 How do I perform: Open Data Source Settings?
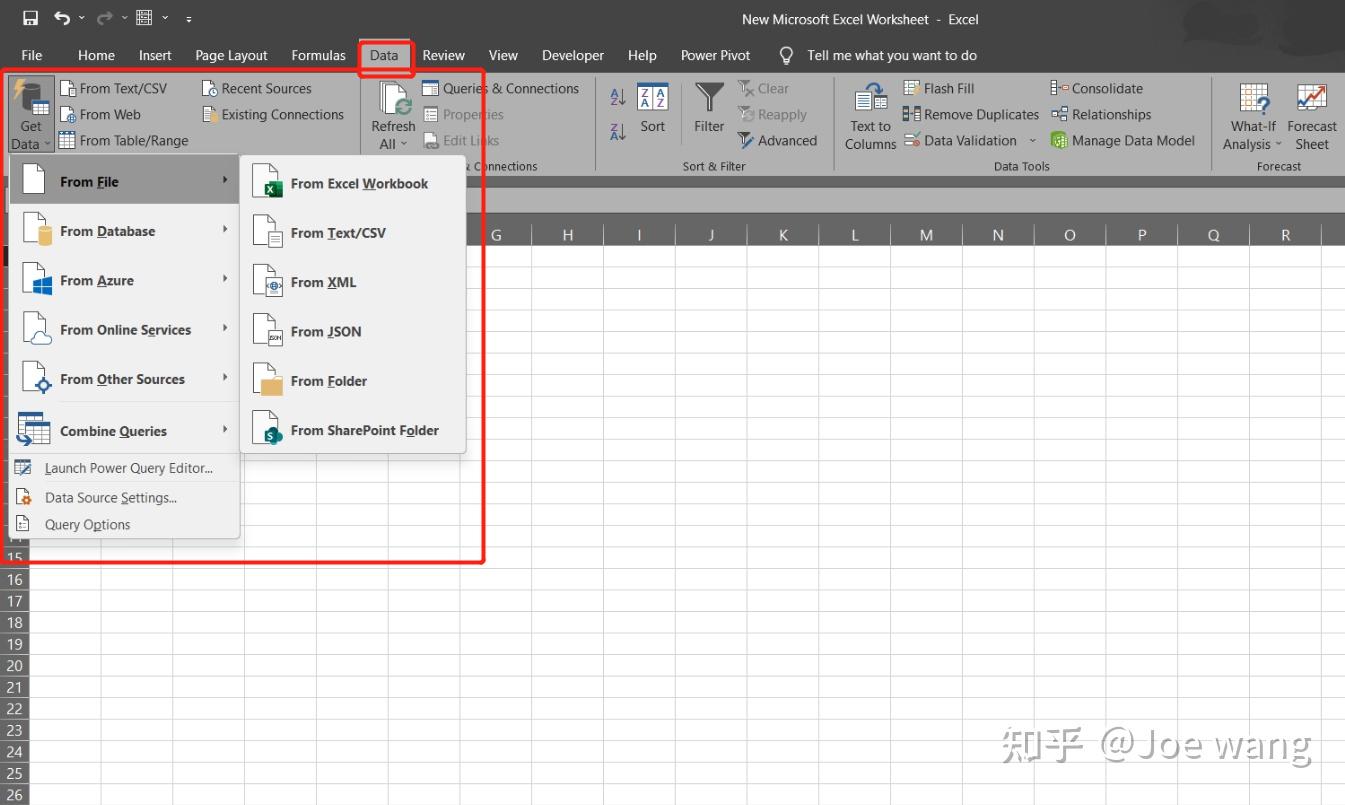[110, 497]
